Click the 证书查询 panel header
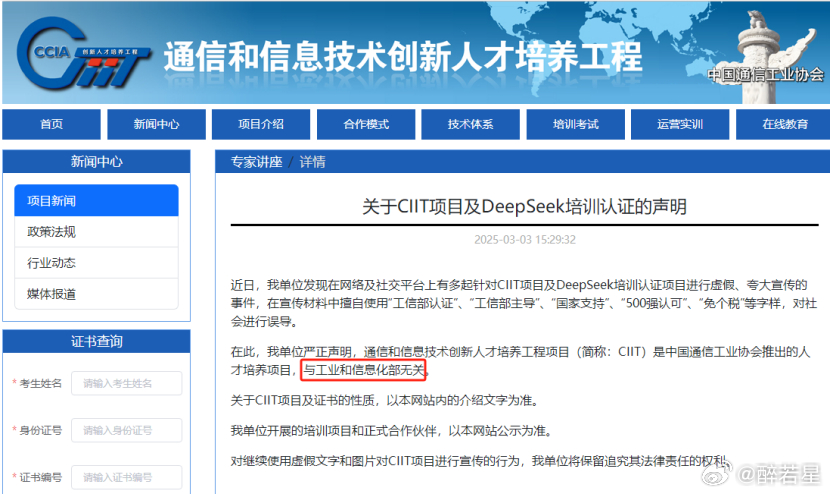The image size is (830, 494). (x=96, y=342)
